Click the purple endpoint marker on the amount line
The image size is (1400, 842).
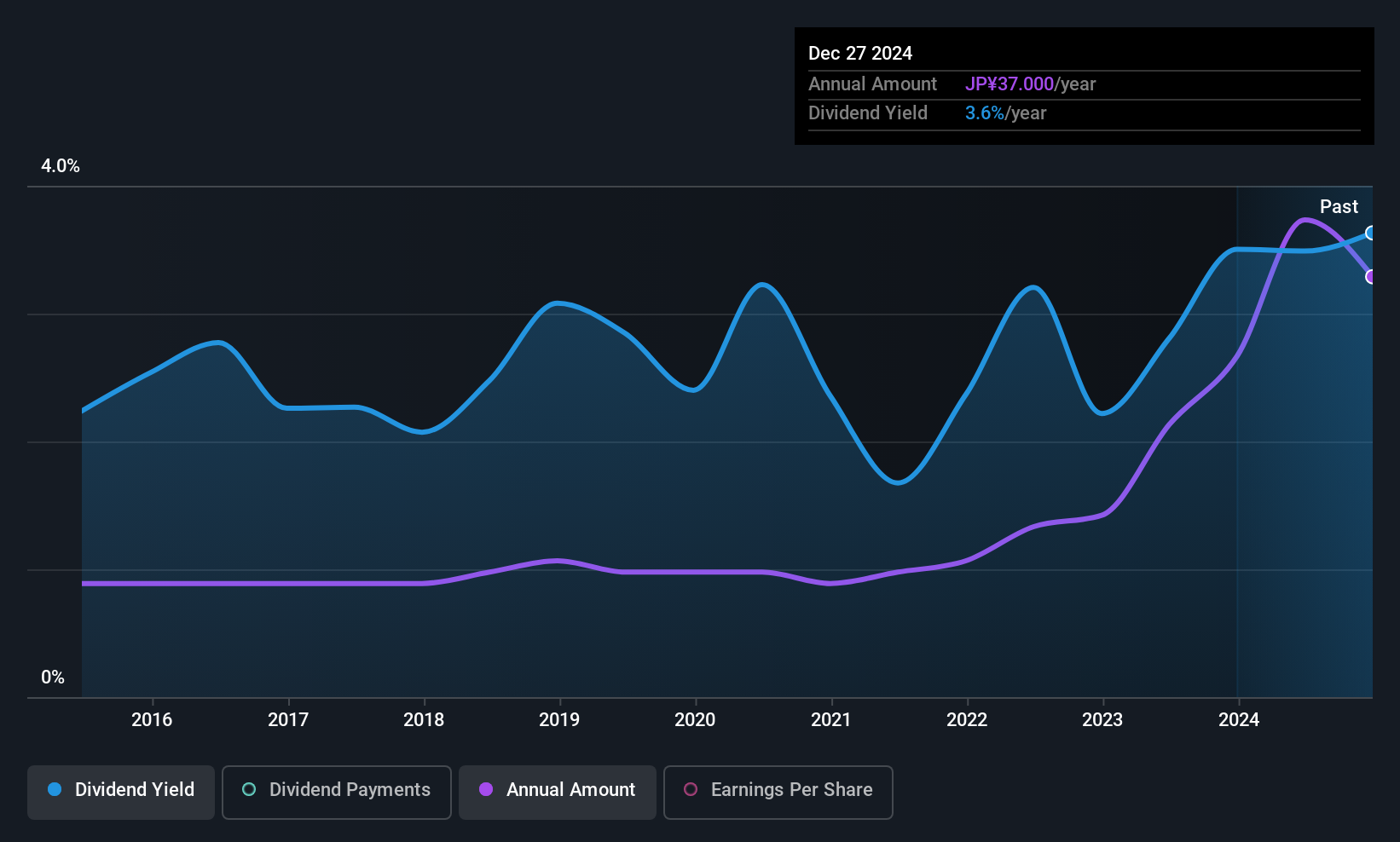click(1371, 277)
